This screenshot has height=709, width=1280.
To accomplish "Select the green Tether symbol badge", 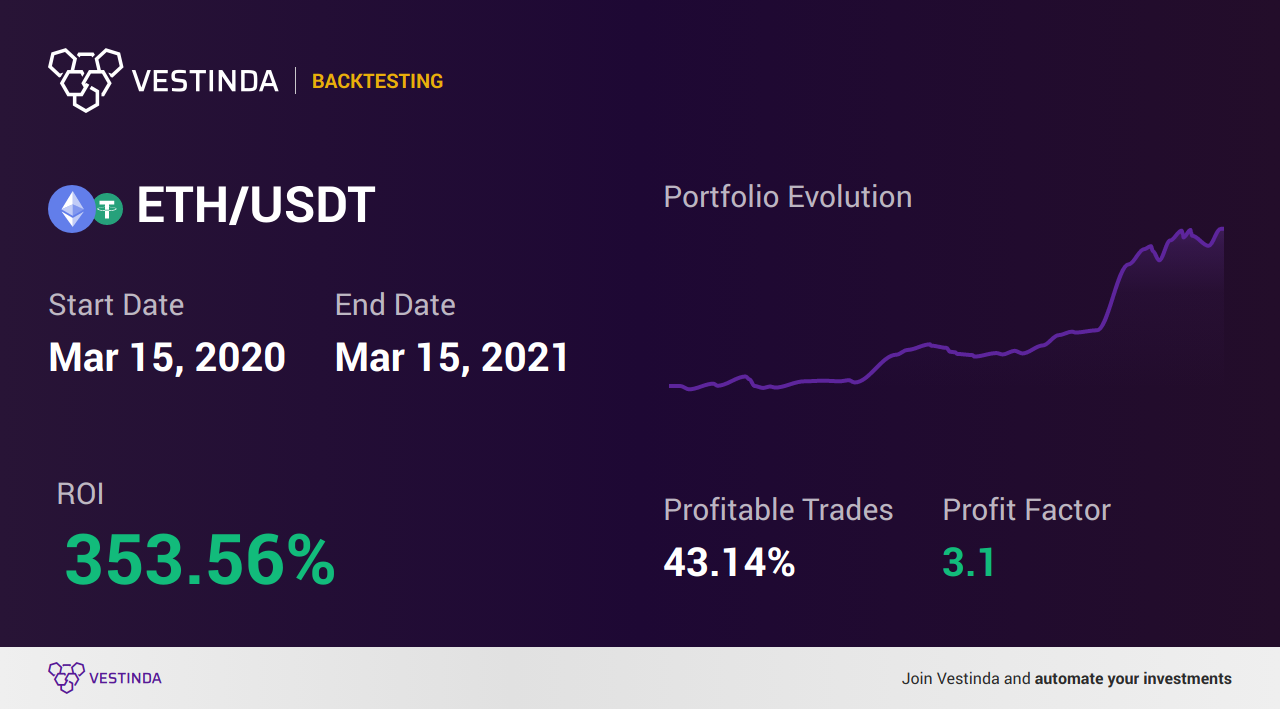I will pos(107,208).
